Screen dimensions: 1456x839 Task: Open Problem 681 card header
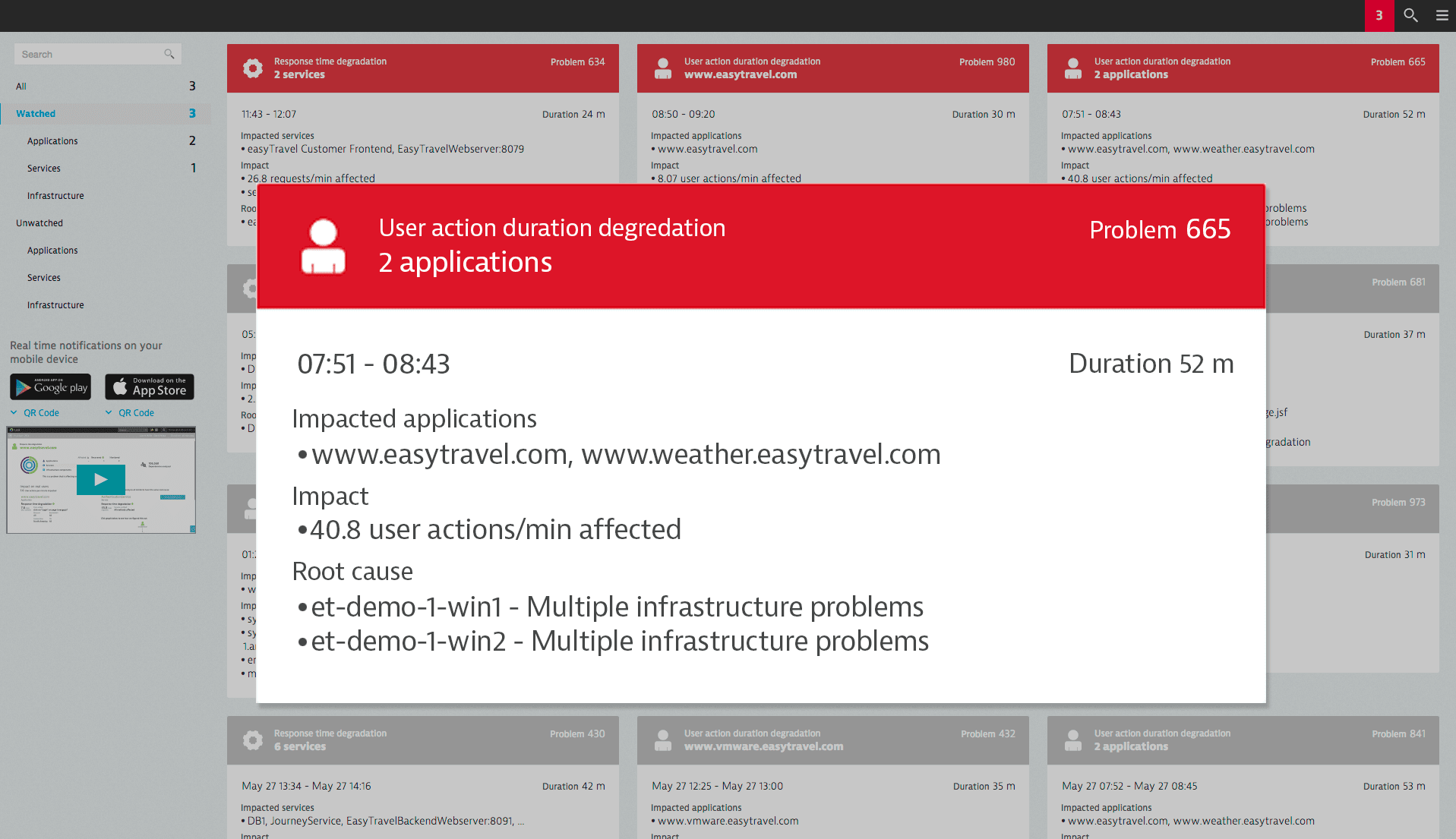[x=1352, y=289]
